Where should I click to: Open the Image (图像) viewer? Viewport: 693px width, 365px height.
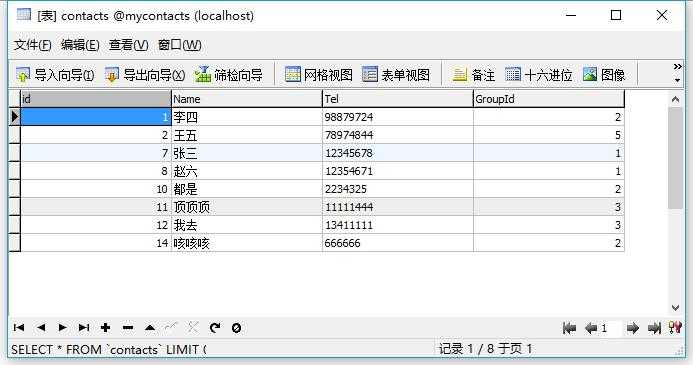604,75
